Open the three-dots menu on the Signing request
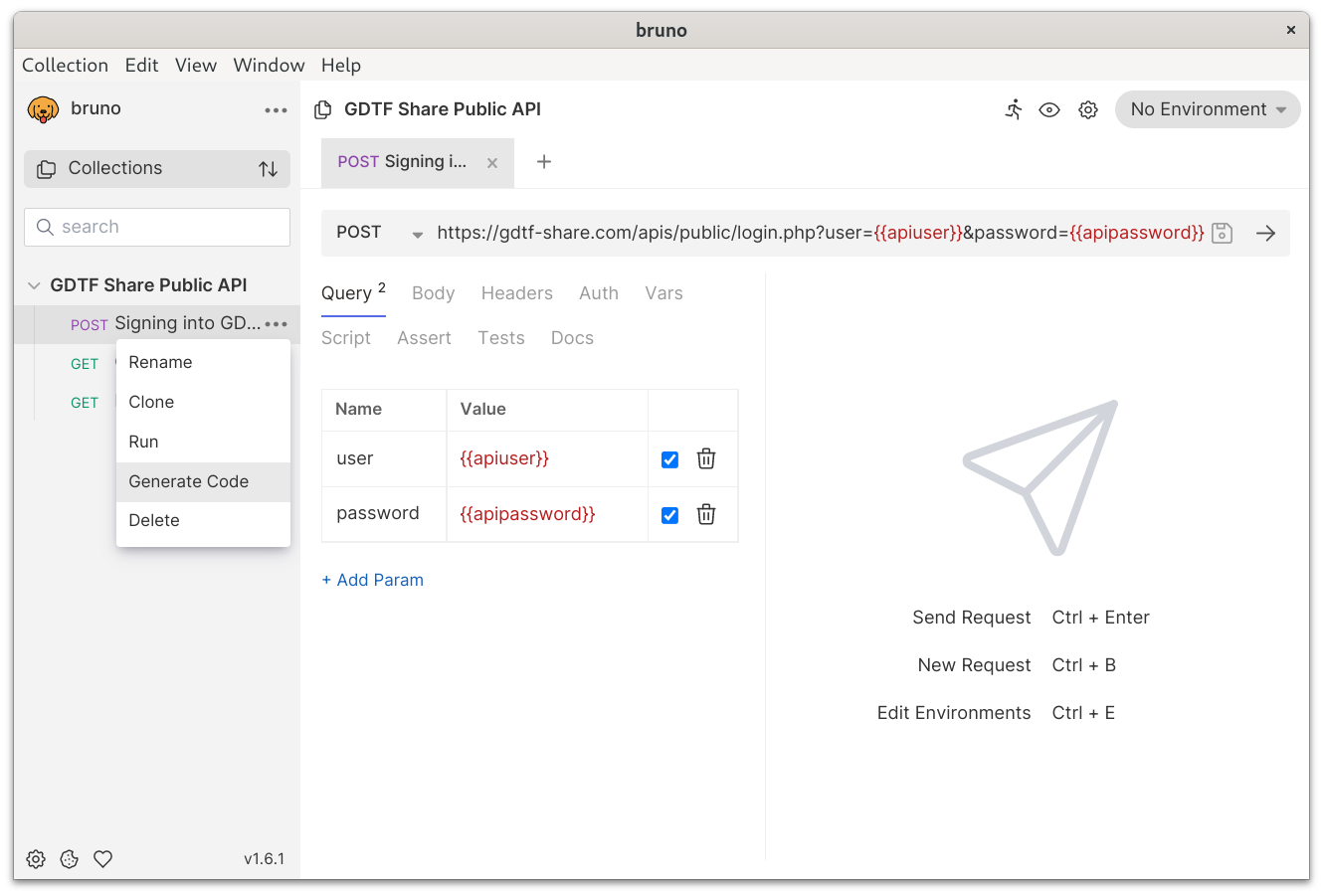This screenshot has height=896, width=1323. [x=276, y=324]
